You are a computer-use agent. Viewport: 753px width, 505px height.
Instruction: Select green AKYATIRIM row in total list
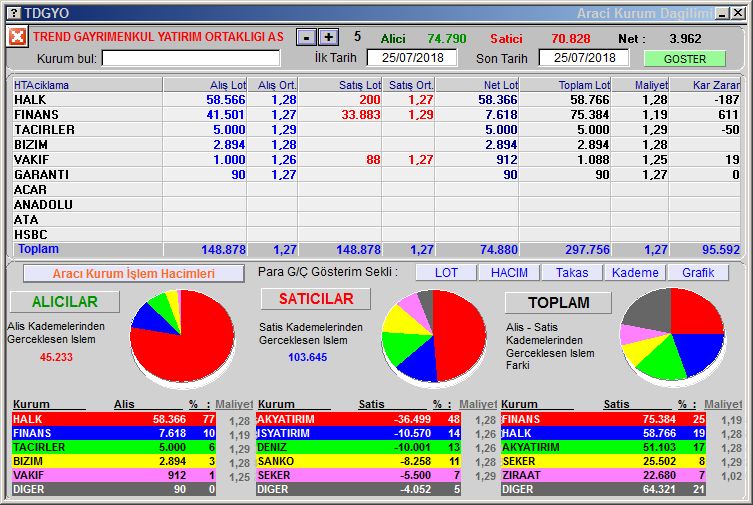tap(603, 447)
